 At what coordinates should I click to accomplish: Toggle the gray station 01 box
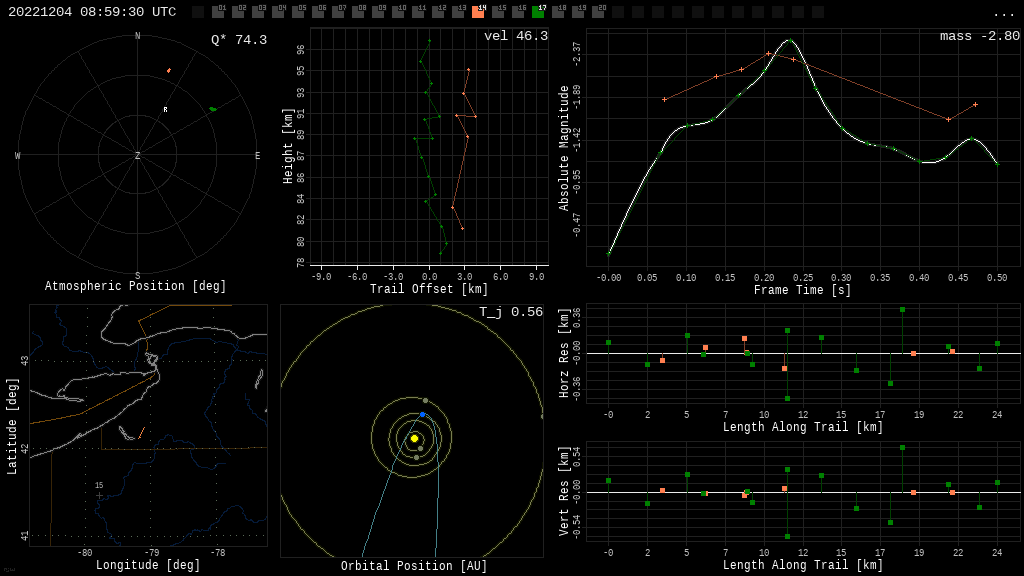tap(218, 12)
